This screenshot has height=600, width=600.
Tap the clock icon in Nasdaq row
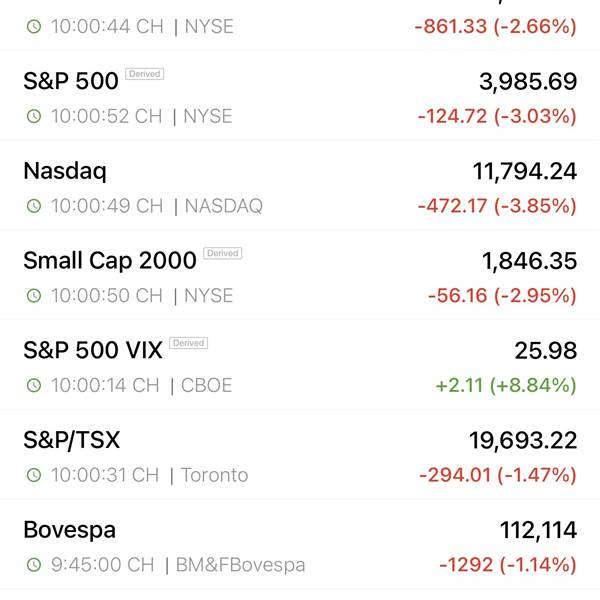[x=34, y=206]
